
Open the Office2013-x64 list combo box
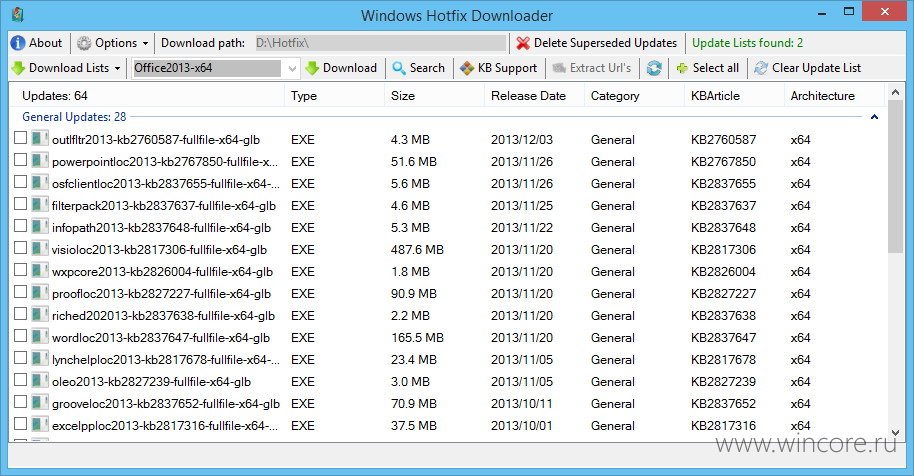click(x=216, y=68)
